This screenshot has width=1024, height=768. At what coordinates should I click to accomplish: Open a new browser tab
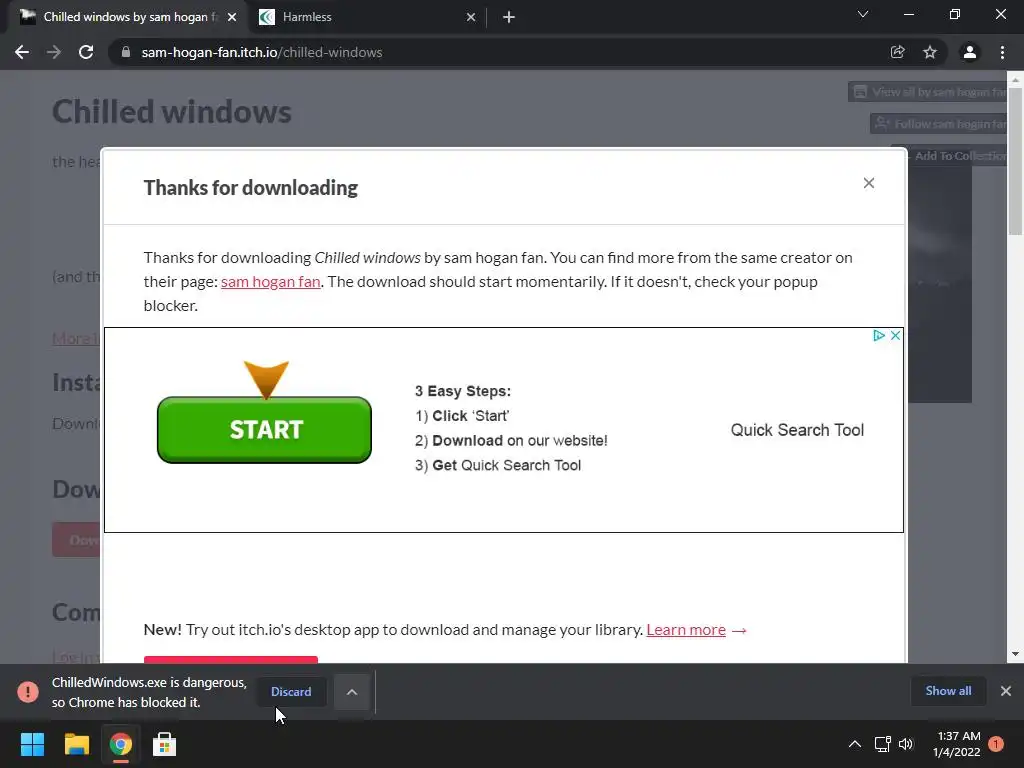tap(509, 17)
